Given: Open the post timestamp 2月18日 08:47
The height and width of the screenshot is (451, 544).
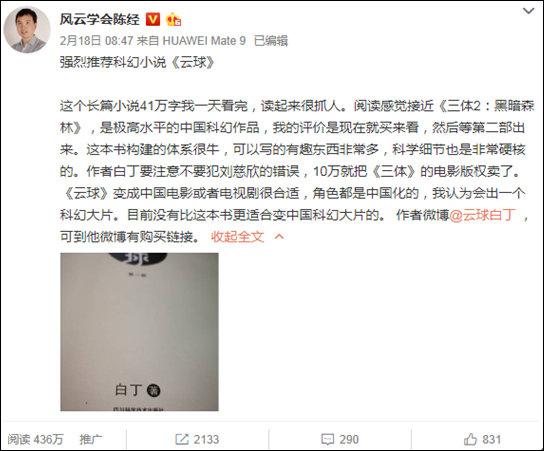Looking at the screenshot, I should [x=97, y=41].
